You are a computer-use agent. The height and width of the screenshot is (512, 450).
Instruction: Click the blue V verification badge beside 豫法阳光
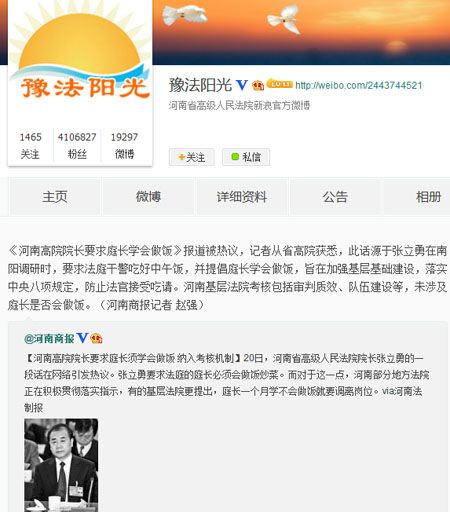tap(242, 85)
